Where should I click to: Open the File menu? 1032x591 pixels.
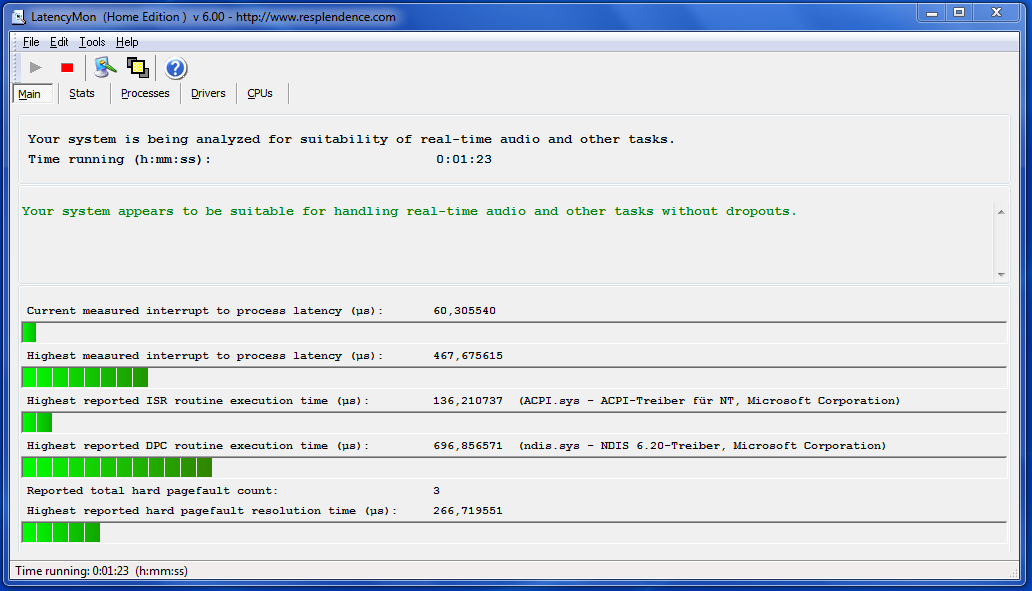[x=31, y=42]
